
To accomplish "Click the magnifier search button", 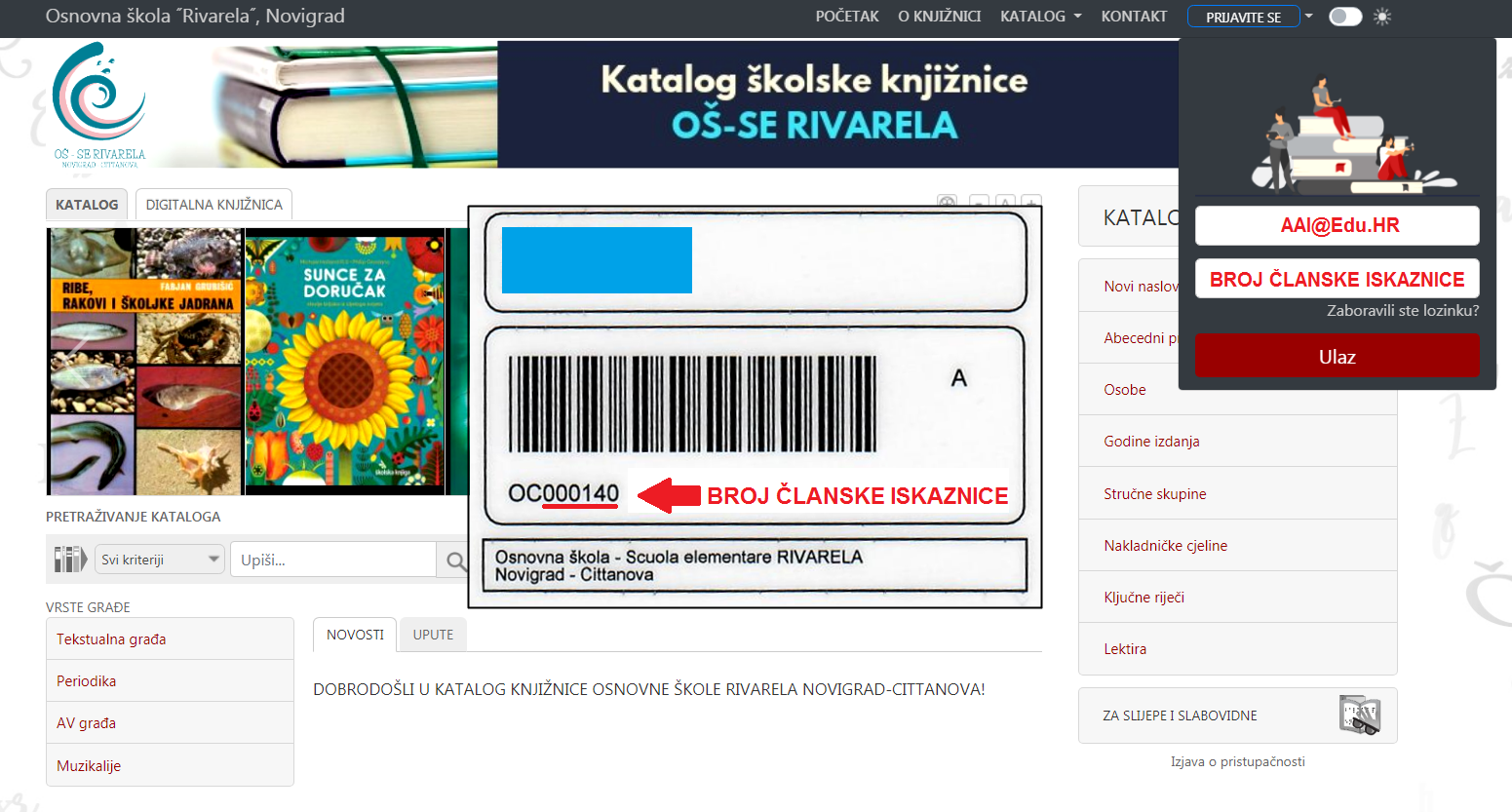I will pyautogui.click(x=455, y=561).
